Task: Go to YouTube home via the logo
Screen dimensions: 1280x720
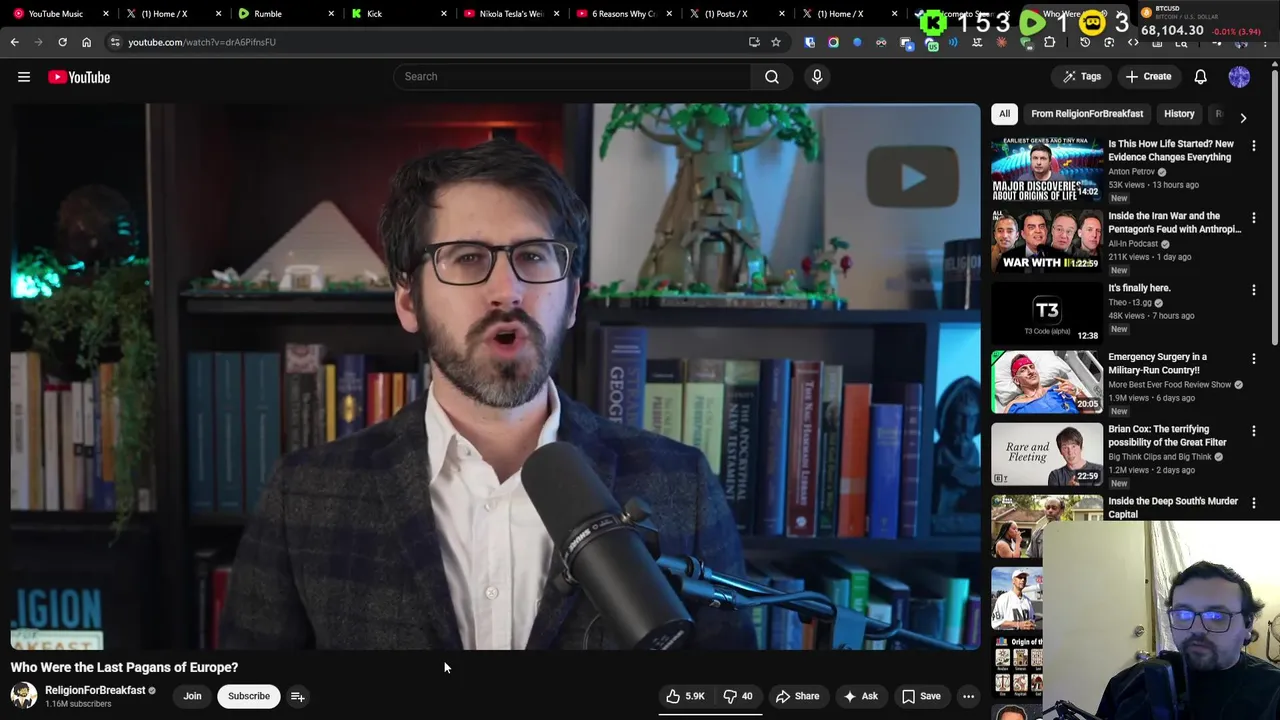Action: (x=79, y=77)
